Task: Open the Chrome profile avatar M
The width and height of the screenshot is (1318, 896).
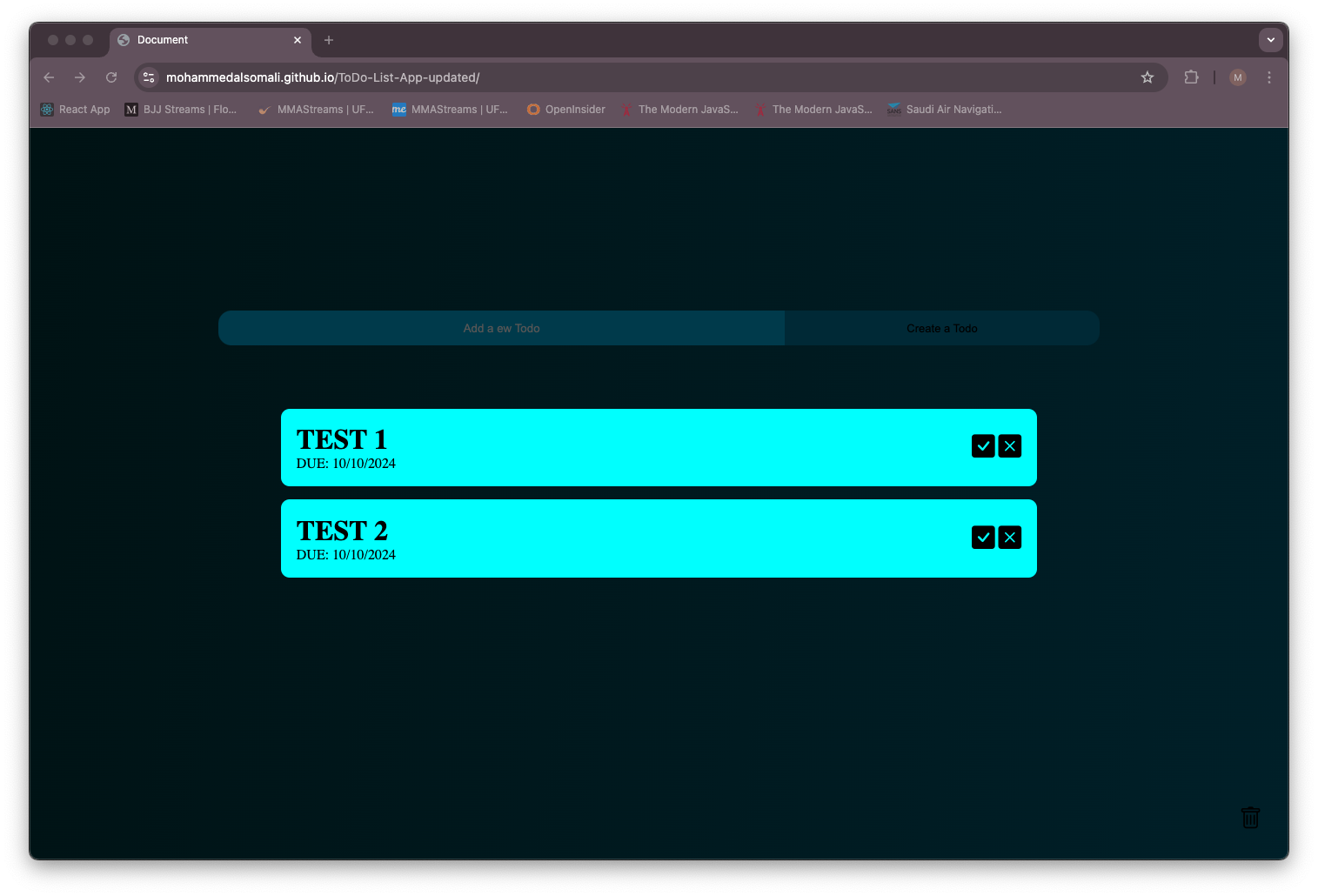Action: coord(1238,77)
